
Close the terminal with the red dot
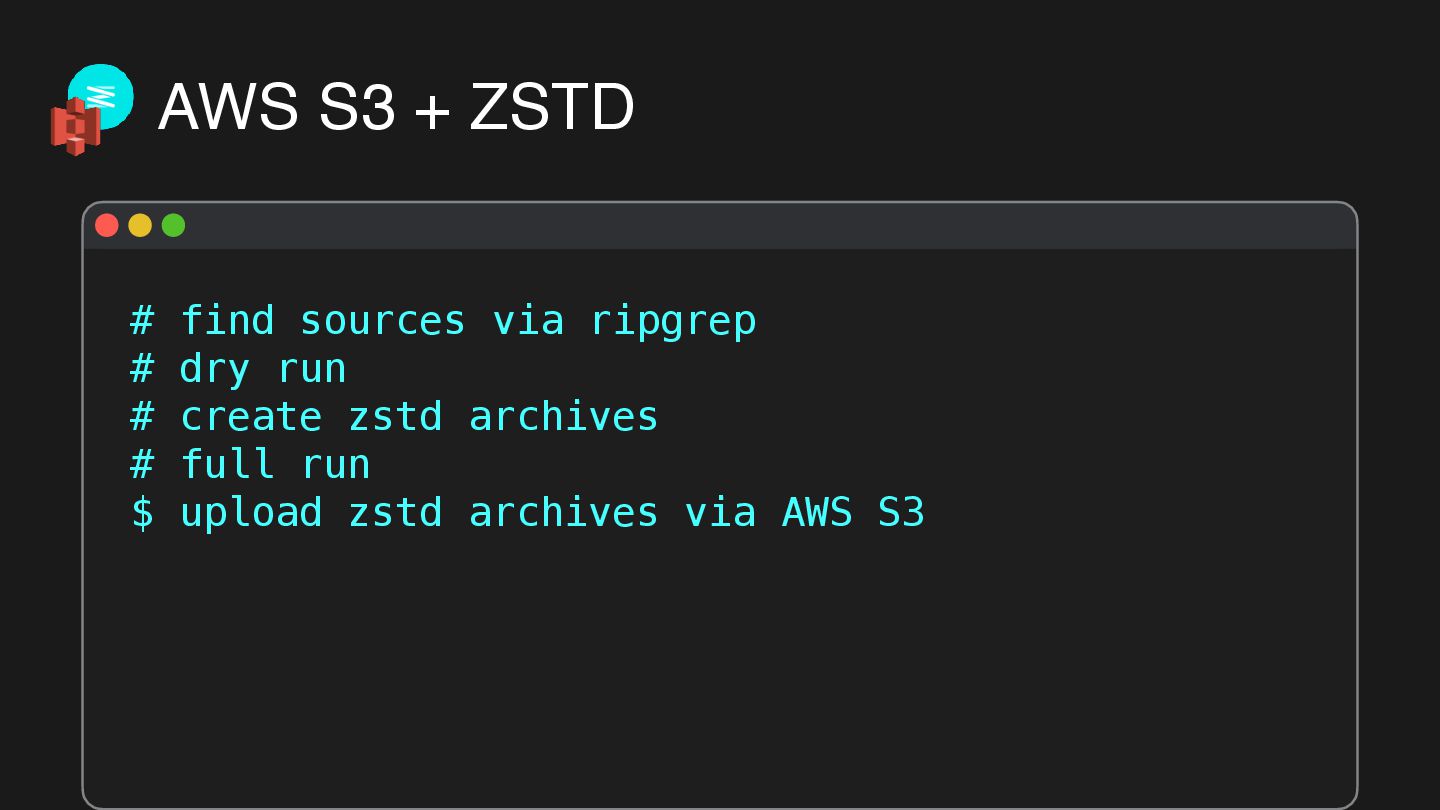(107, 226)
